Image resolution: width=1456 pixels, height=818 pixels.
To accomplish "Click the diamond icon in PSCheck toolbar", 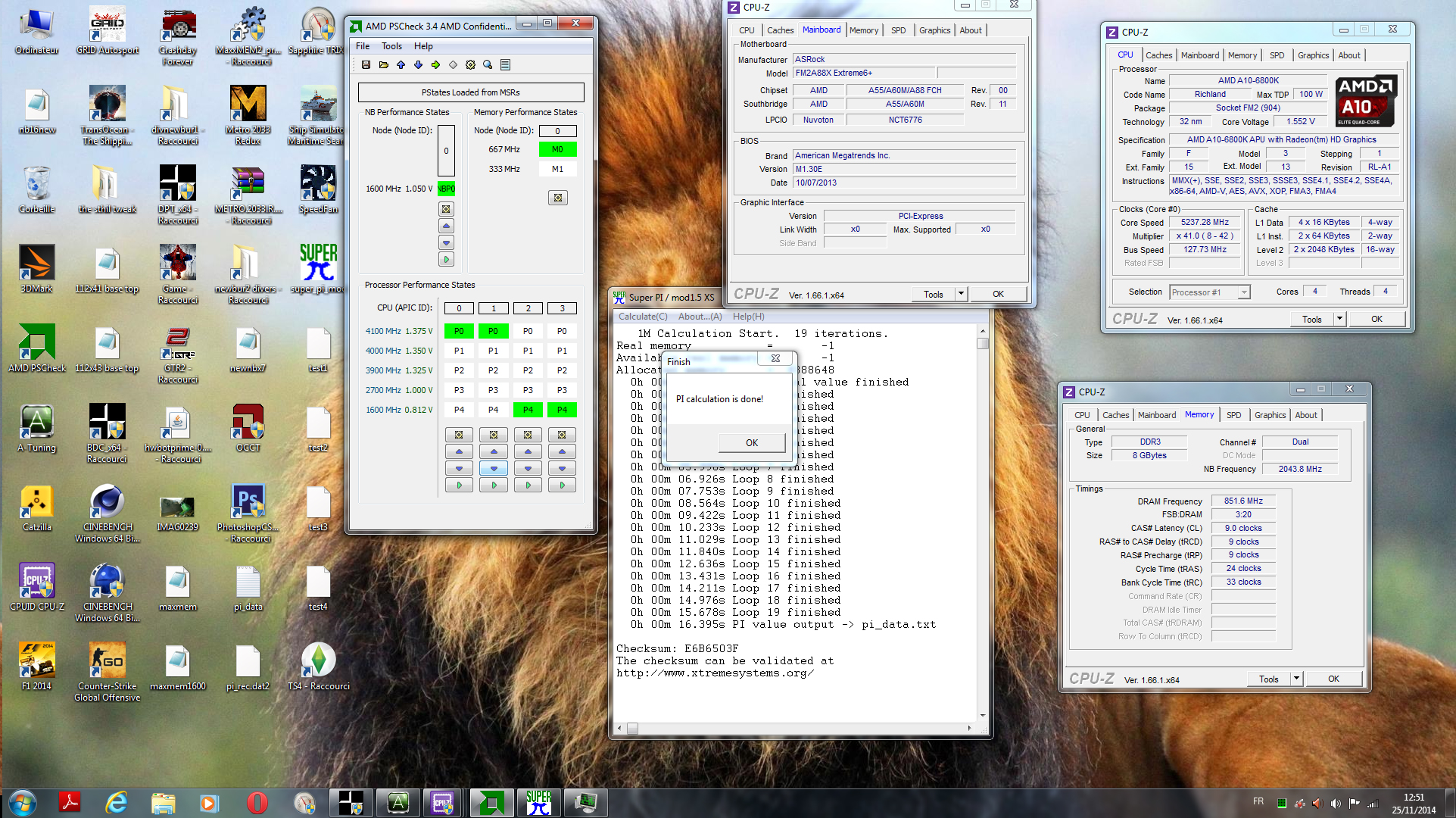I will click(453, 65).
